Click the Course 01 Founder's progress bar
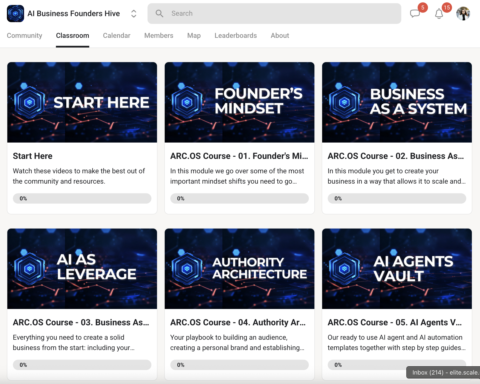 click(239, 198)
